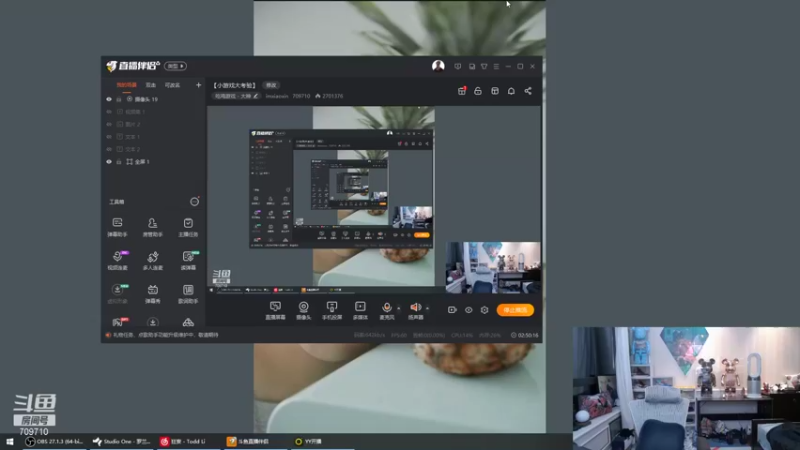This screenshot has height=450, width=800.
Task: Open the settings gear beside stop button
Action: [x=484, y=310]
